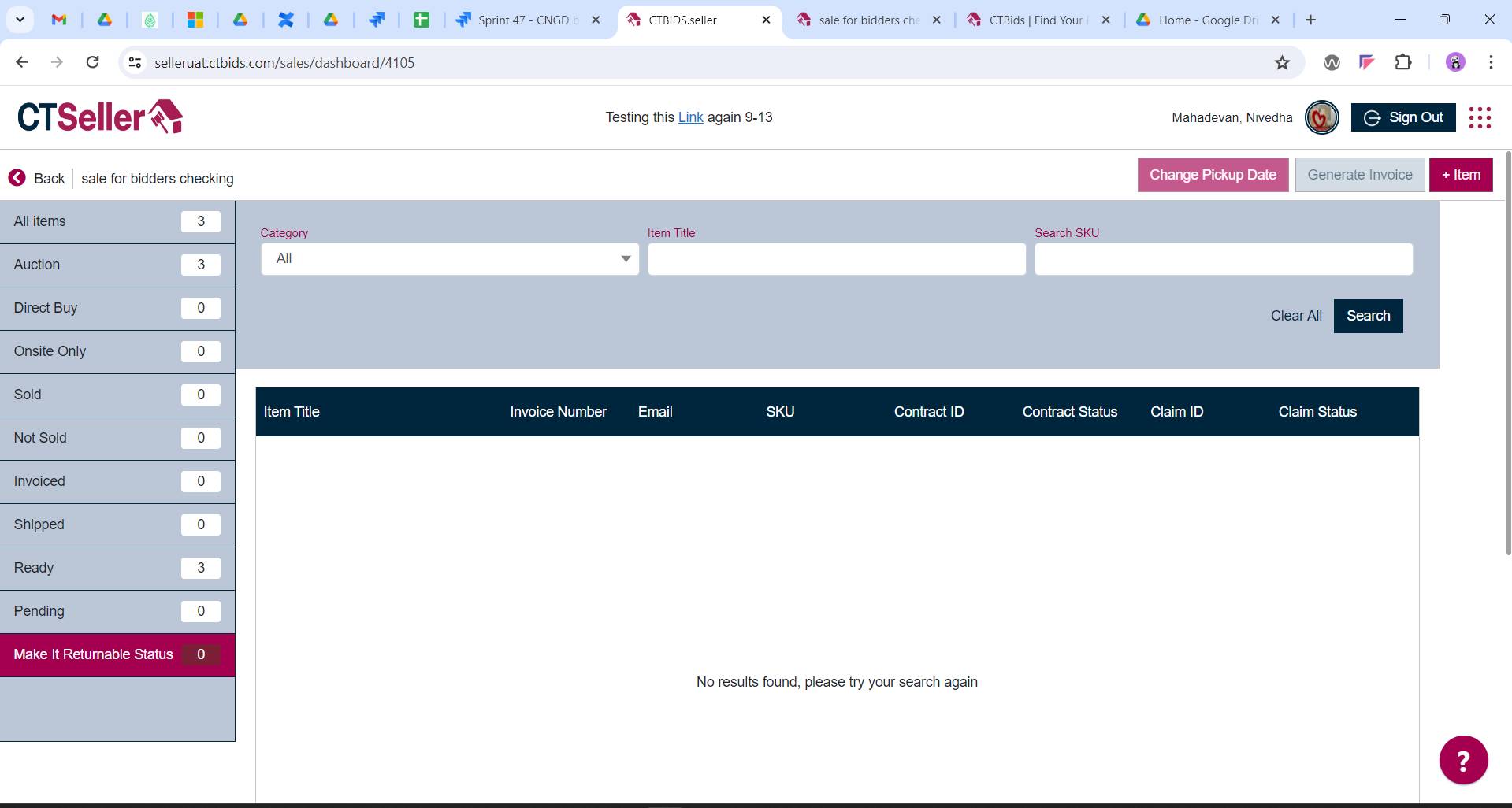Click Change Pickup Date button
This screenshot has width=1512, height=808.
[1213, 175]
